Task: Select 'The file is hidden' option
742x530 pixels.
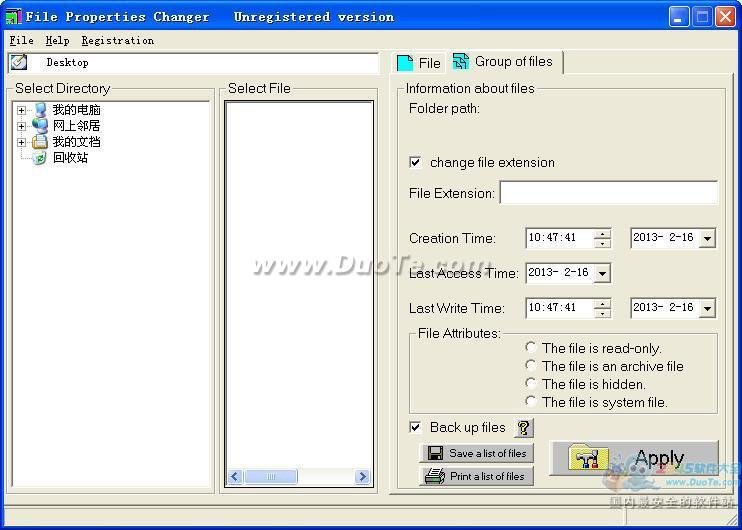Action: coord(531,384)
